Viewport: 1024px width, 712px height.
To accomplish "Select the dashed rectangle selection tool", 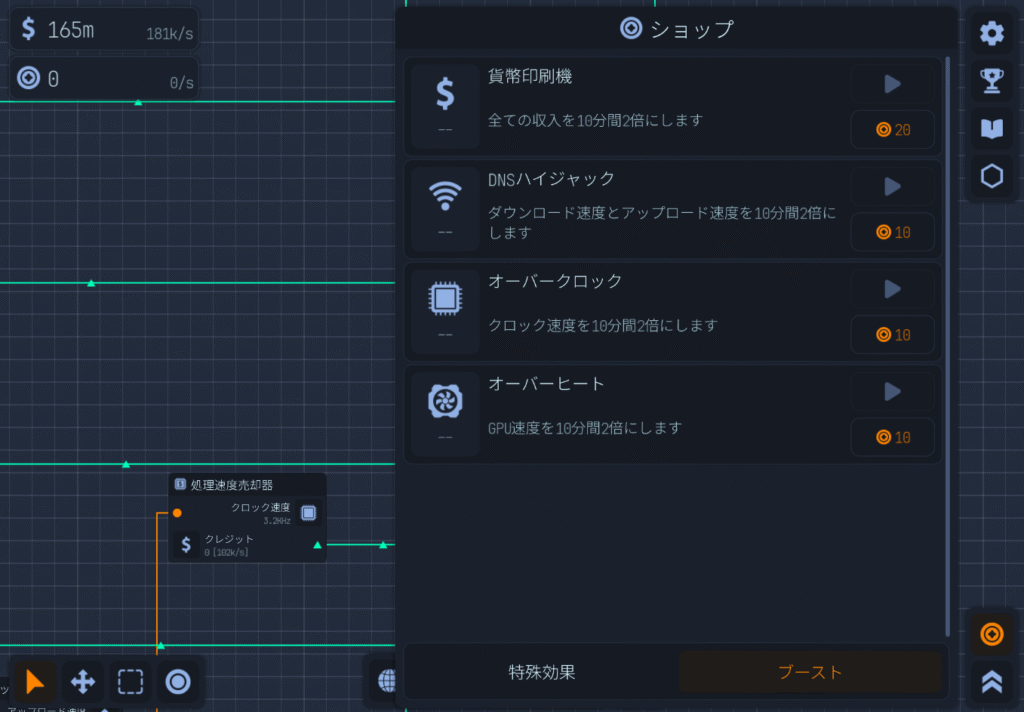I will 130,682.
